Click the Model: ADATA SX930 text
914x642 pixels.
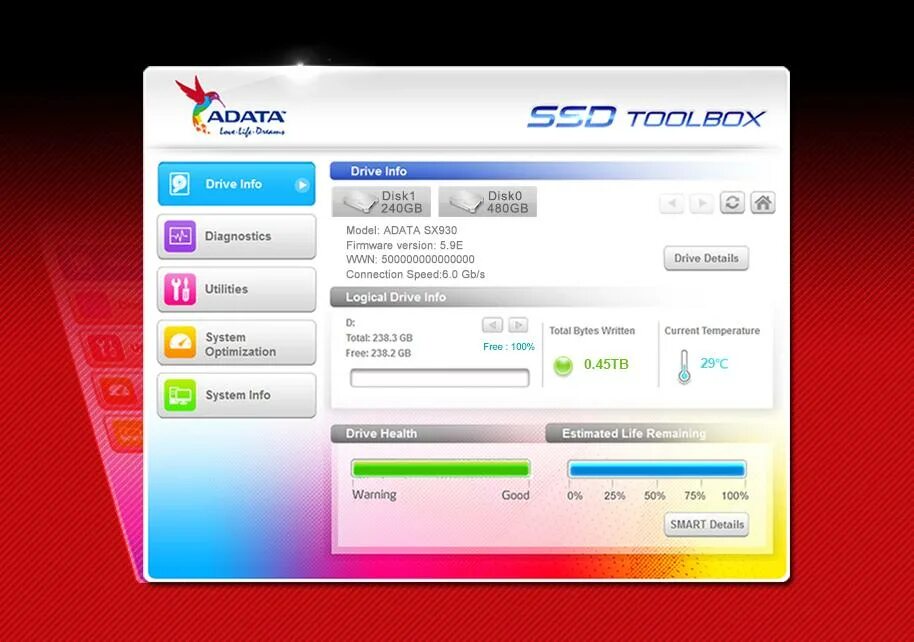(x=401, y=230)
